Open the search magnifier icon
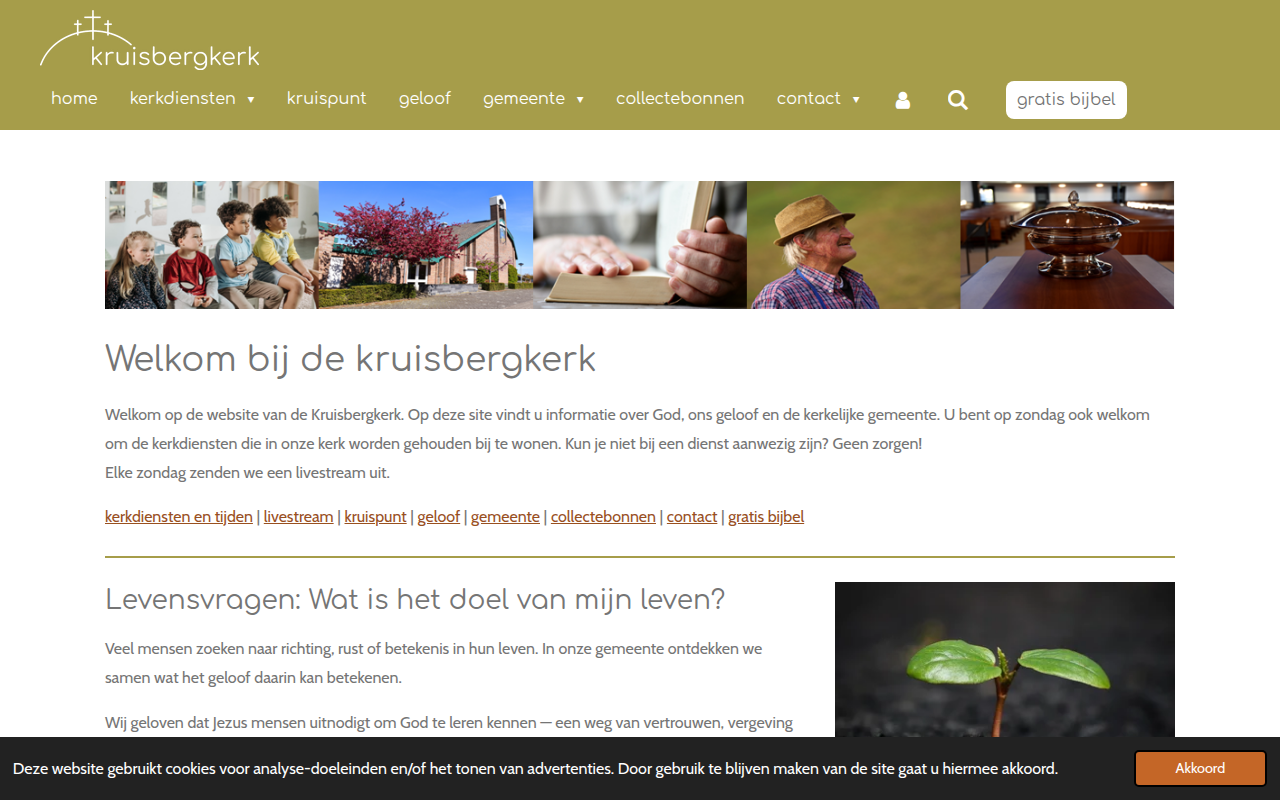This screenshot has height=800, width=1280. 958,100
